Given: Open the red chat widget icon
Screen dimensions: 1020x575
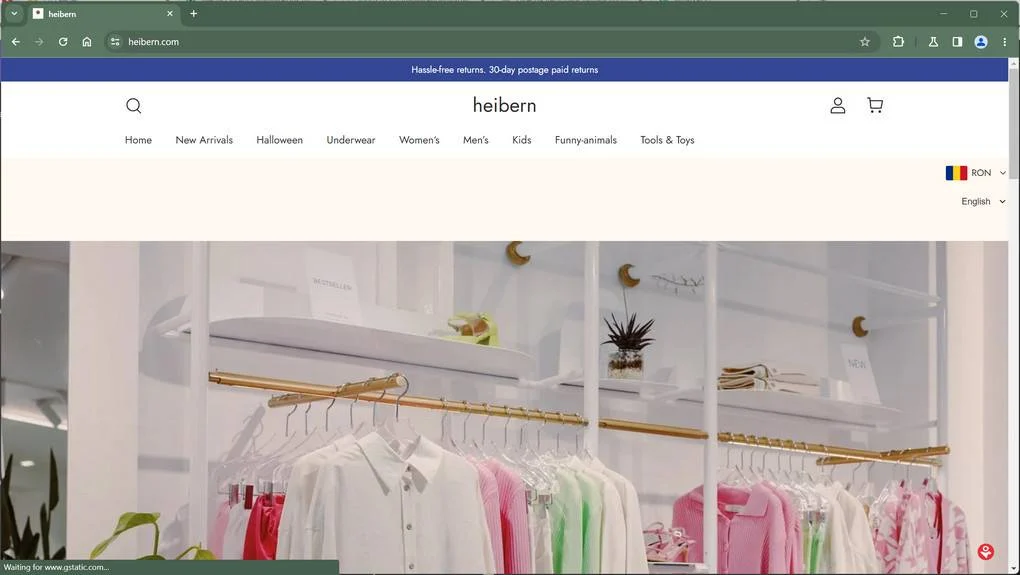Looking at the screenshot, I should point(986,552).
